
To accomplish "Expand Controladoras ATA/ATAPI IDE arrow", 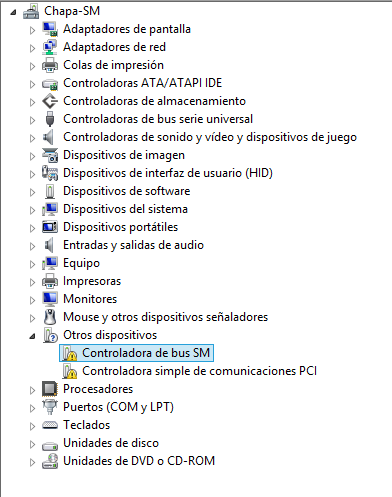I will [32, 84].
